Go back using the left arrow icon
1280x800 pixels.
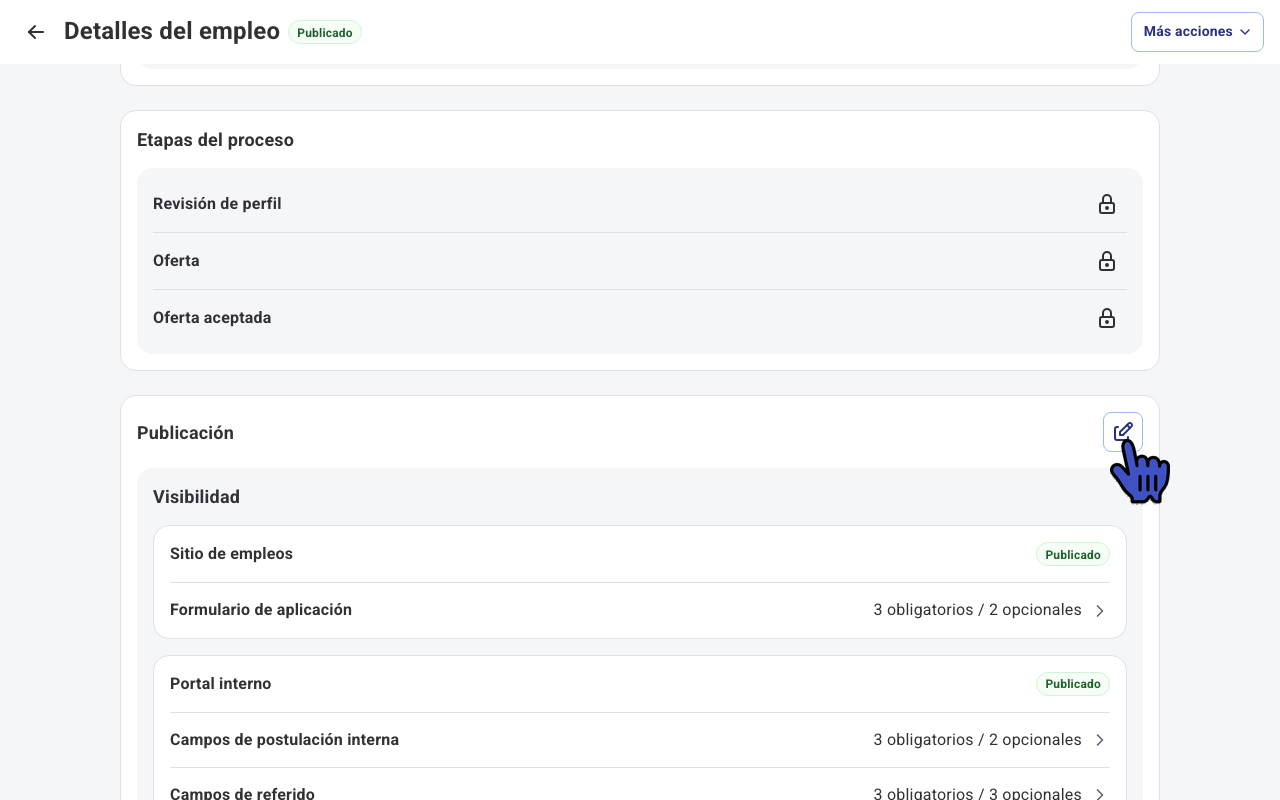[36, 32]
